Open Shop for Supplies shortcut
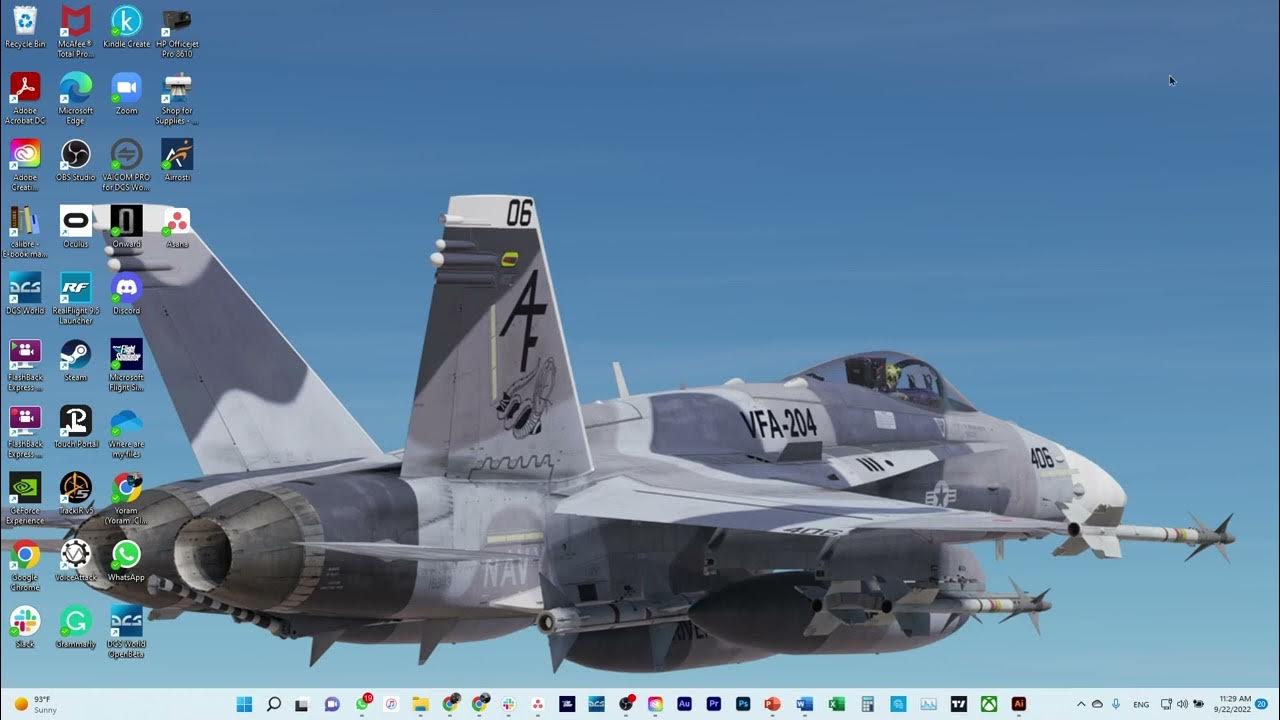Screen dimensions: 1280x720 (176, 98)
